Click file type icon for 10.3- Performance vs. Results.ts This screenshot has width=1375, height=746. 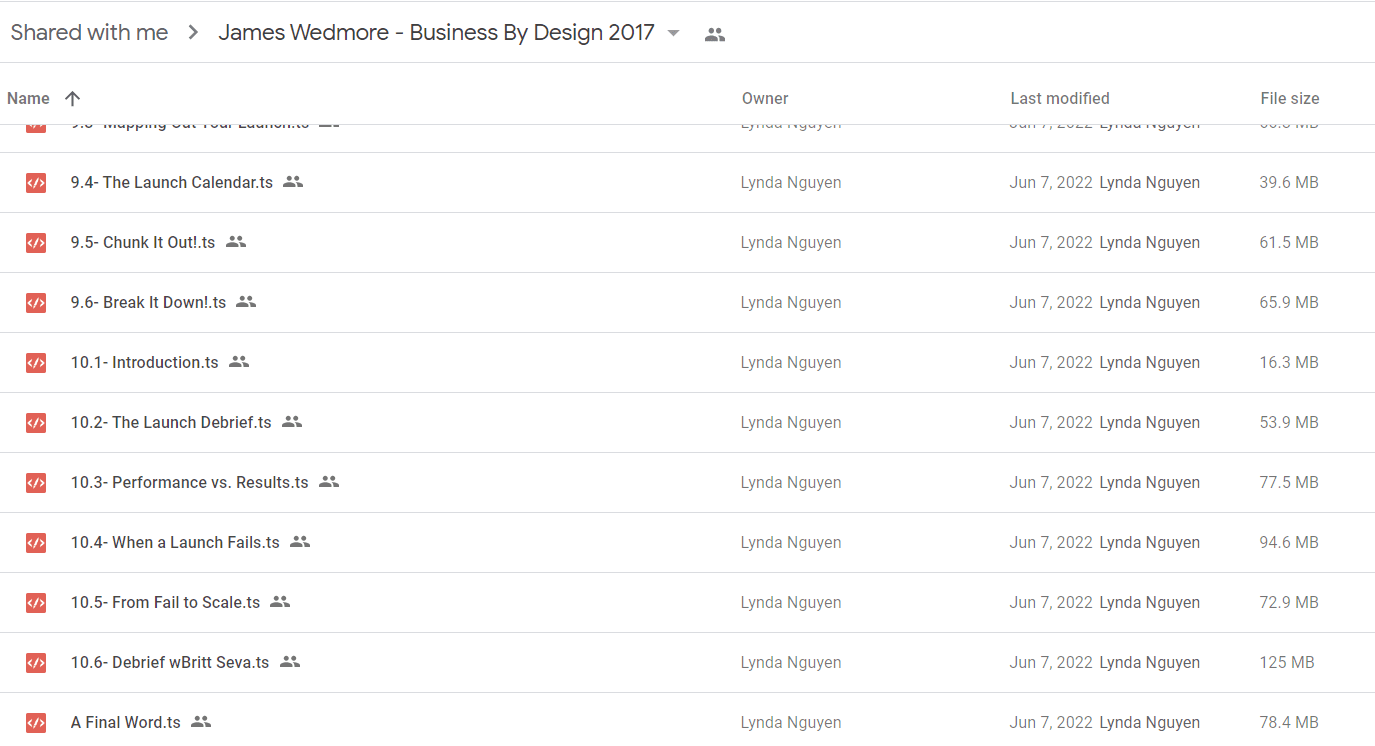36,482
